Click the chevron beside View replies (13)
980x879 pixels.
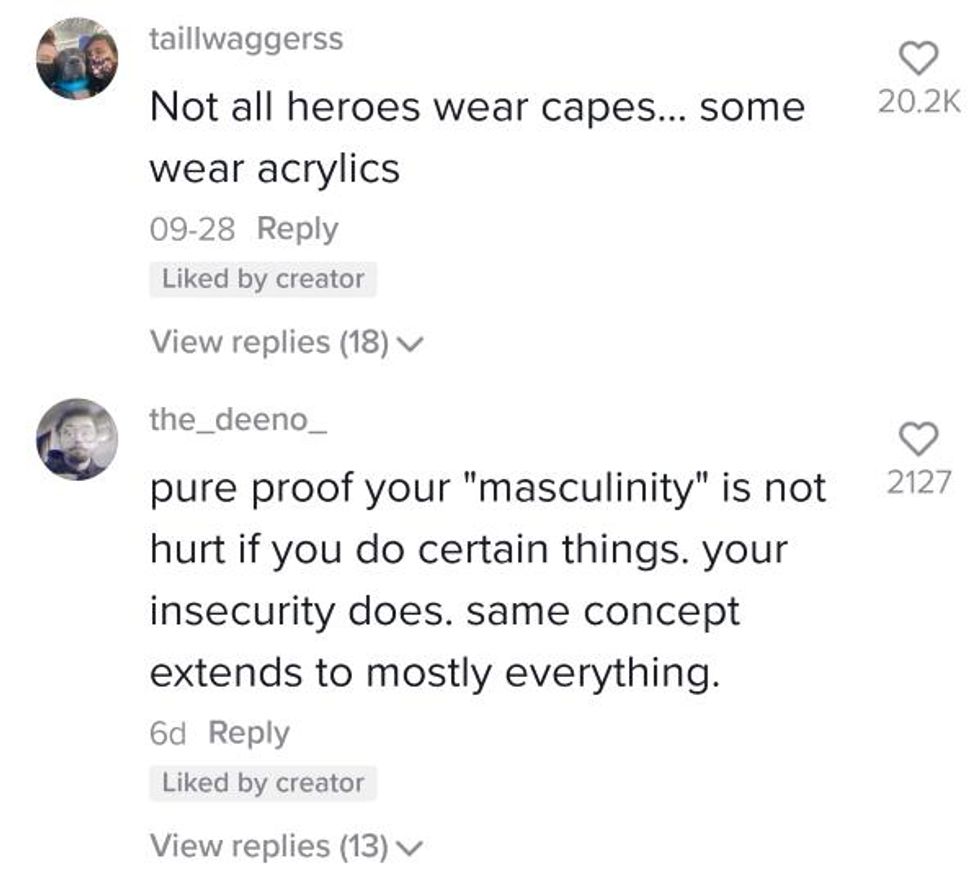click(410, 848)
